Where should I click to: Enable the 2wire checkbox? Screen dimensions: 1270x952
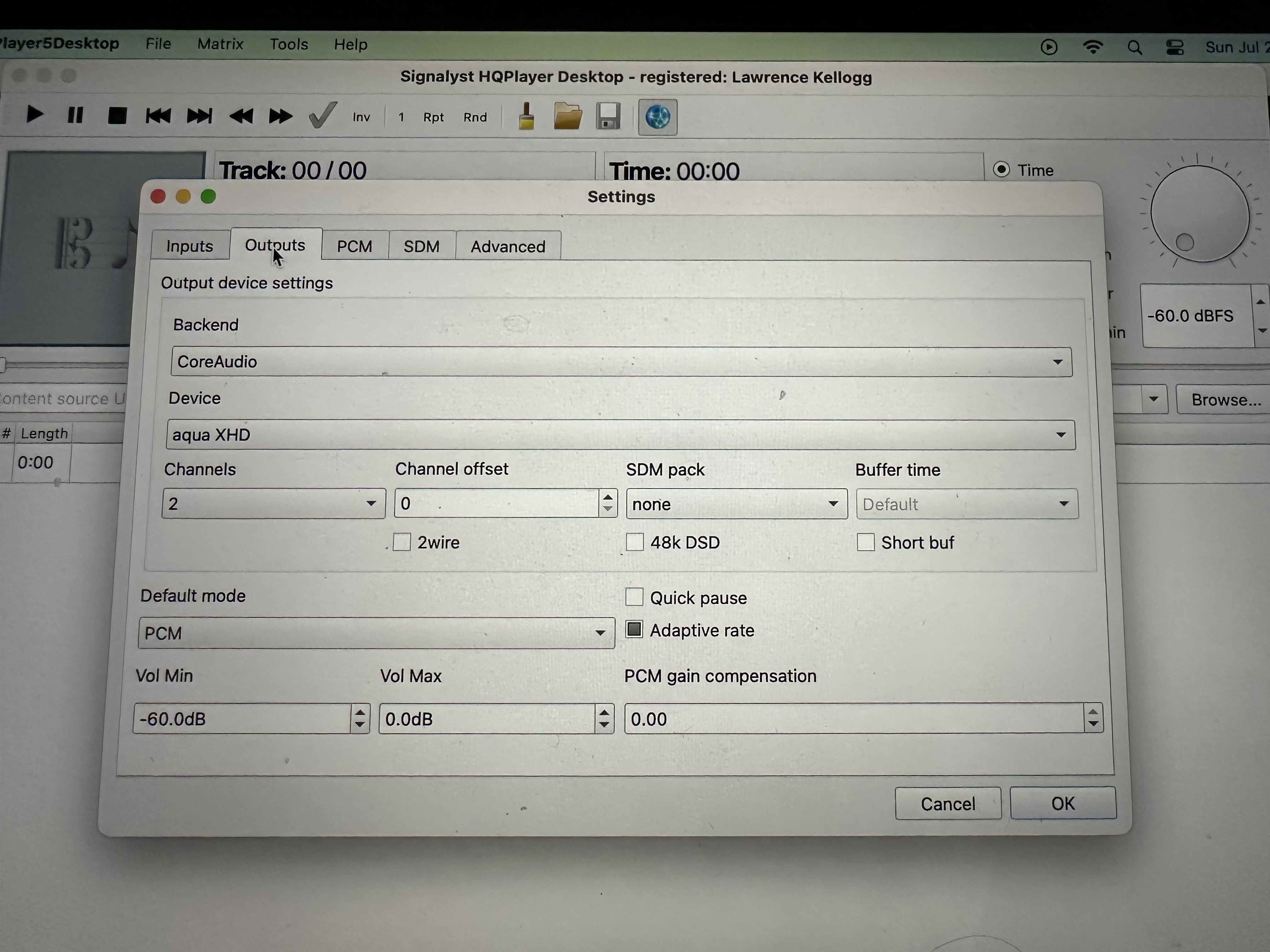pos(402,542)
